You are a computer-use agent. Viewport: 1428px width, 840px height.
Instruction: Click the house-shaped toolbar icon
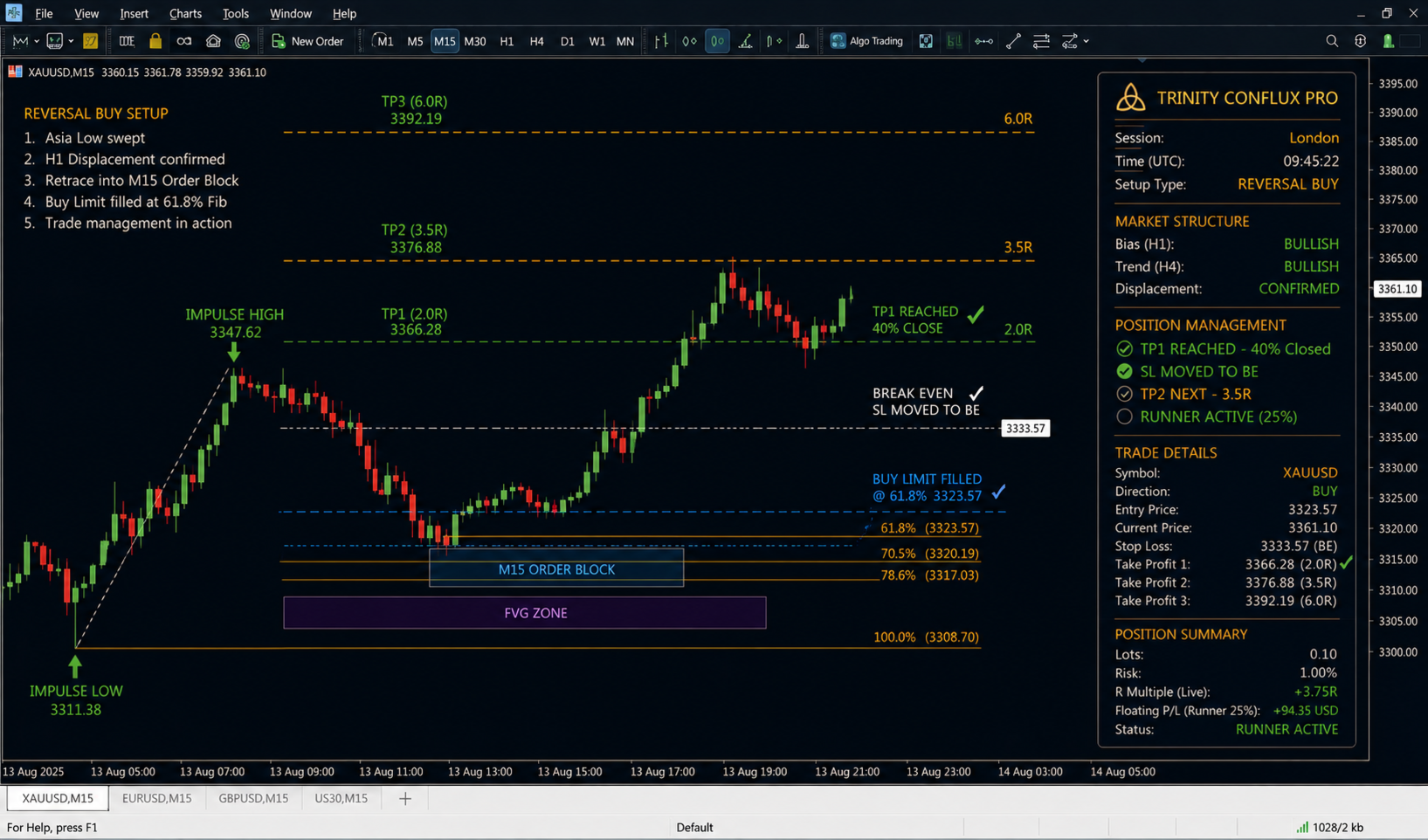pos(213,41)
